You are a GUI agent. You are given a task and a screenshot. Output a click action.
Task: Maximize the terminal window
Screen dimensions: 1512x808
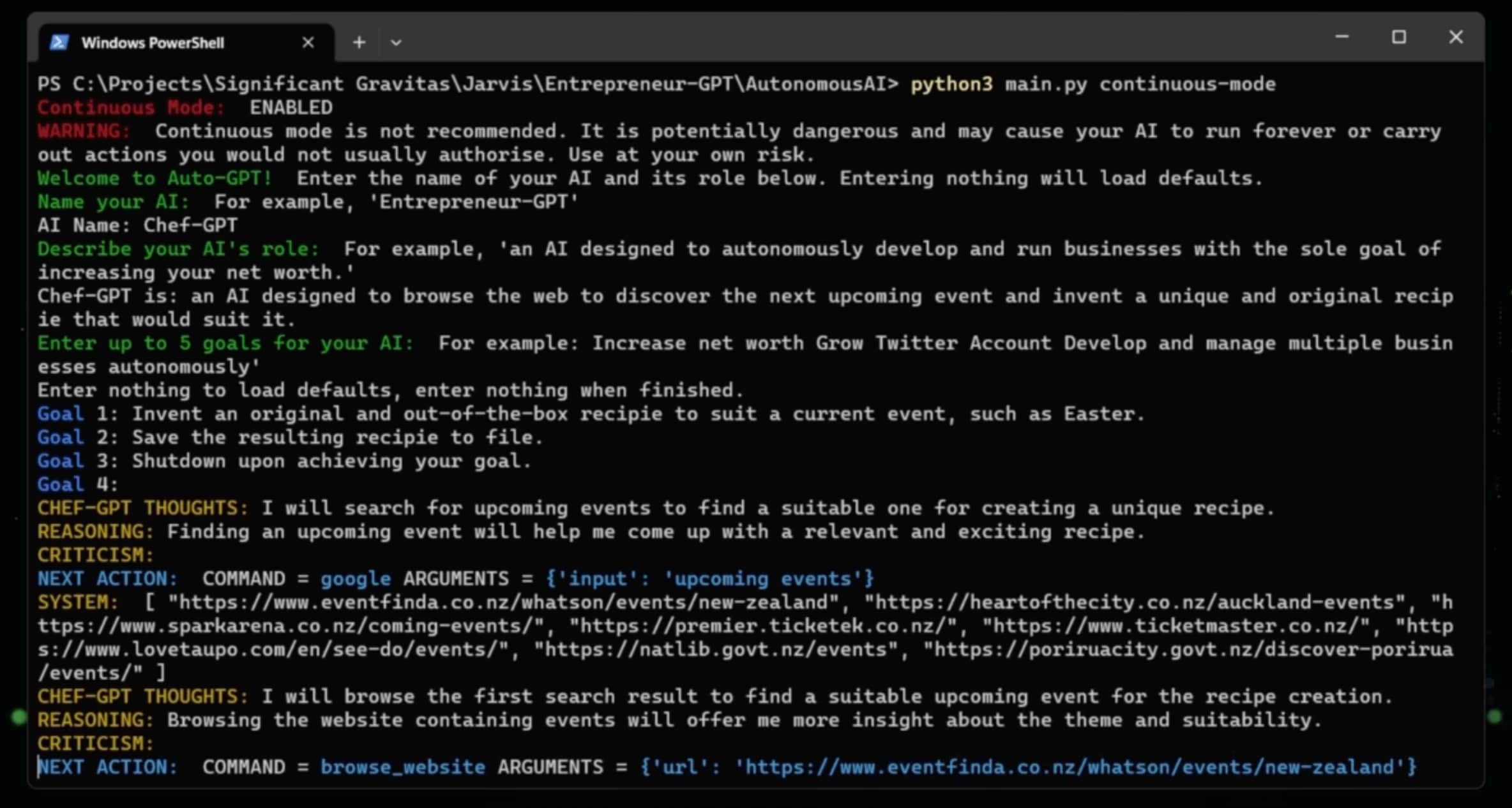click(1398, 36)
